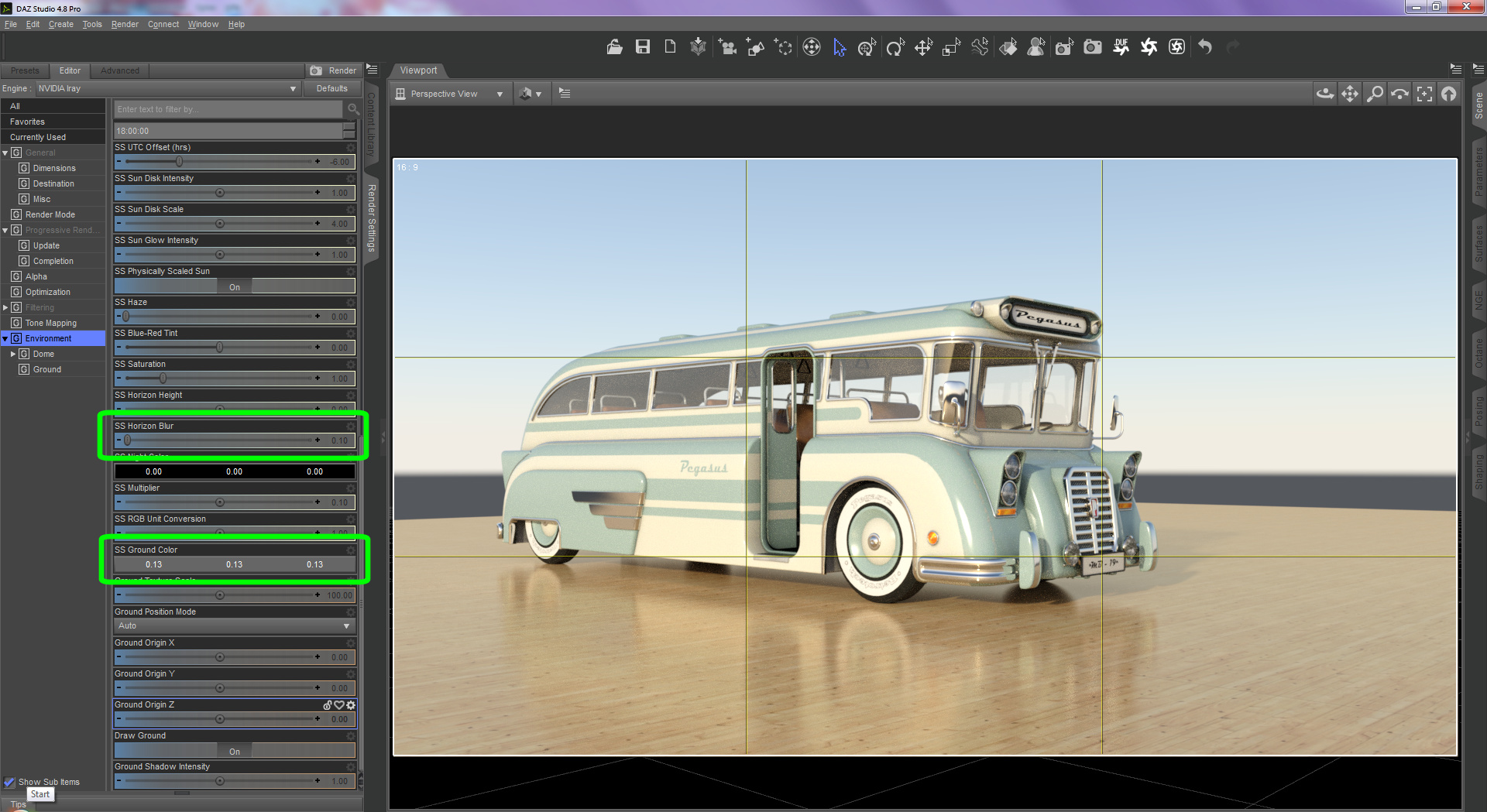Click the Save scene floppy icon
This screenshot has width=1487, height=812.
point(642,47)
